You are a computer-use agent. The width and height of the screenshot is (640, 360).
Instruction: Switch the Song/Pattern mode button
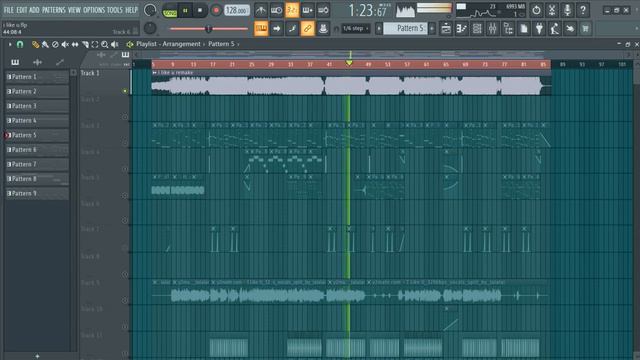(x=169, y=11)
